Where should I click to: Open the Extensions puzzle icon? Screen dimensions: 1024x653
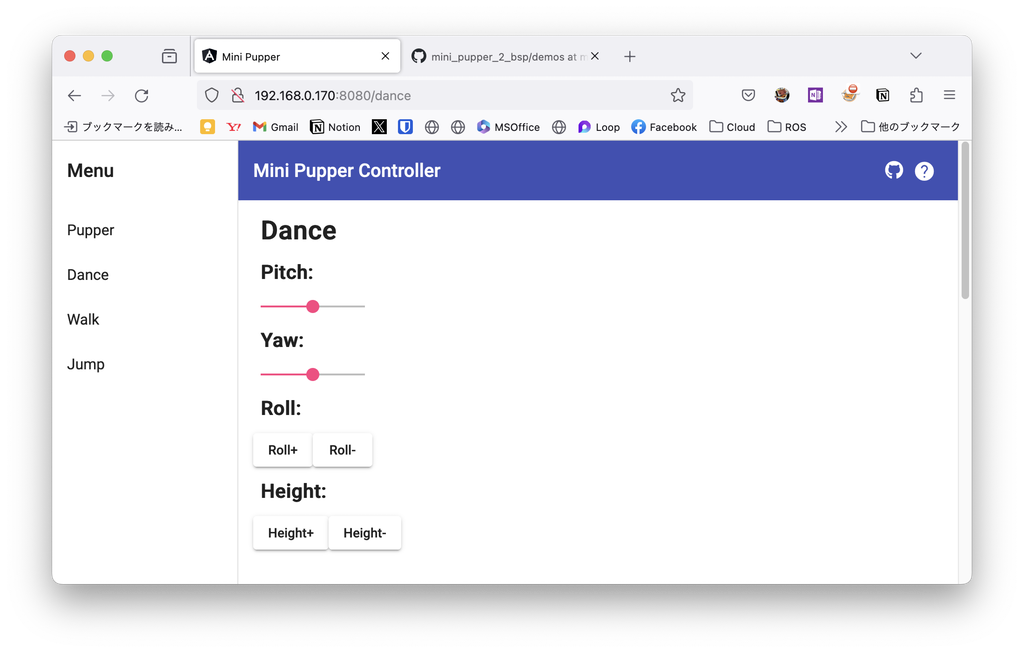click(916, 96)
